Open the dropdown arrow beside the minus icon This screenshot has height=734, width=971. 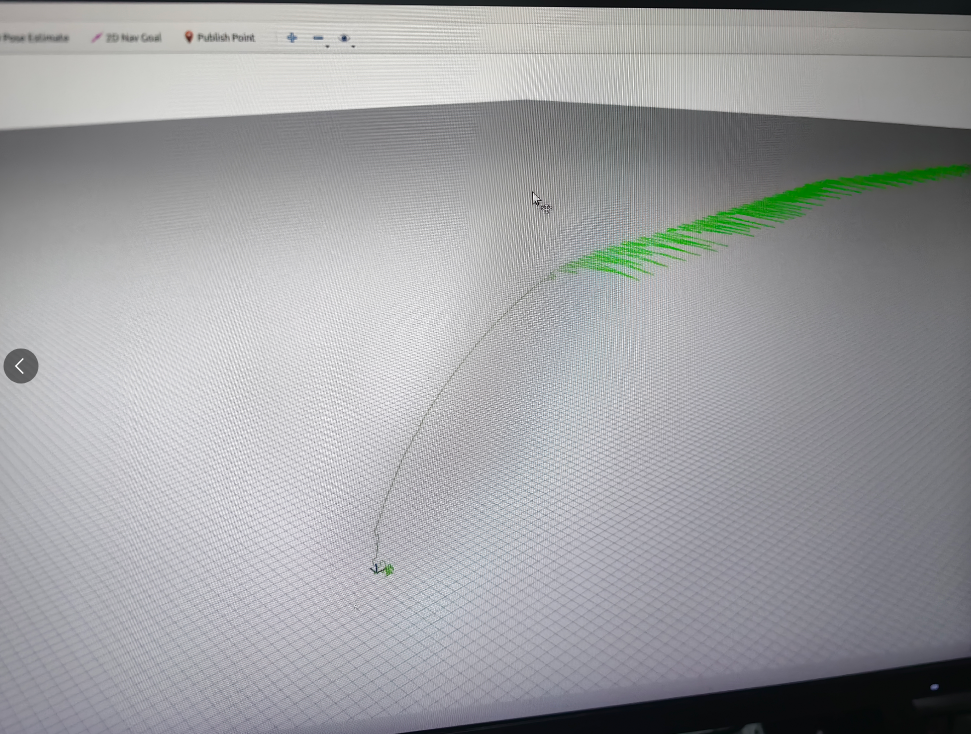[328, 46]
